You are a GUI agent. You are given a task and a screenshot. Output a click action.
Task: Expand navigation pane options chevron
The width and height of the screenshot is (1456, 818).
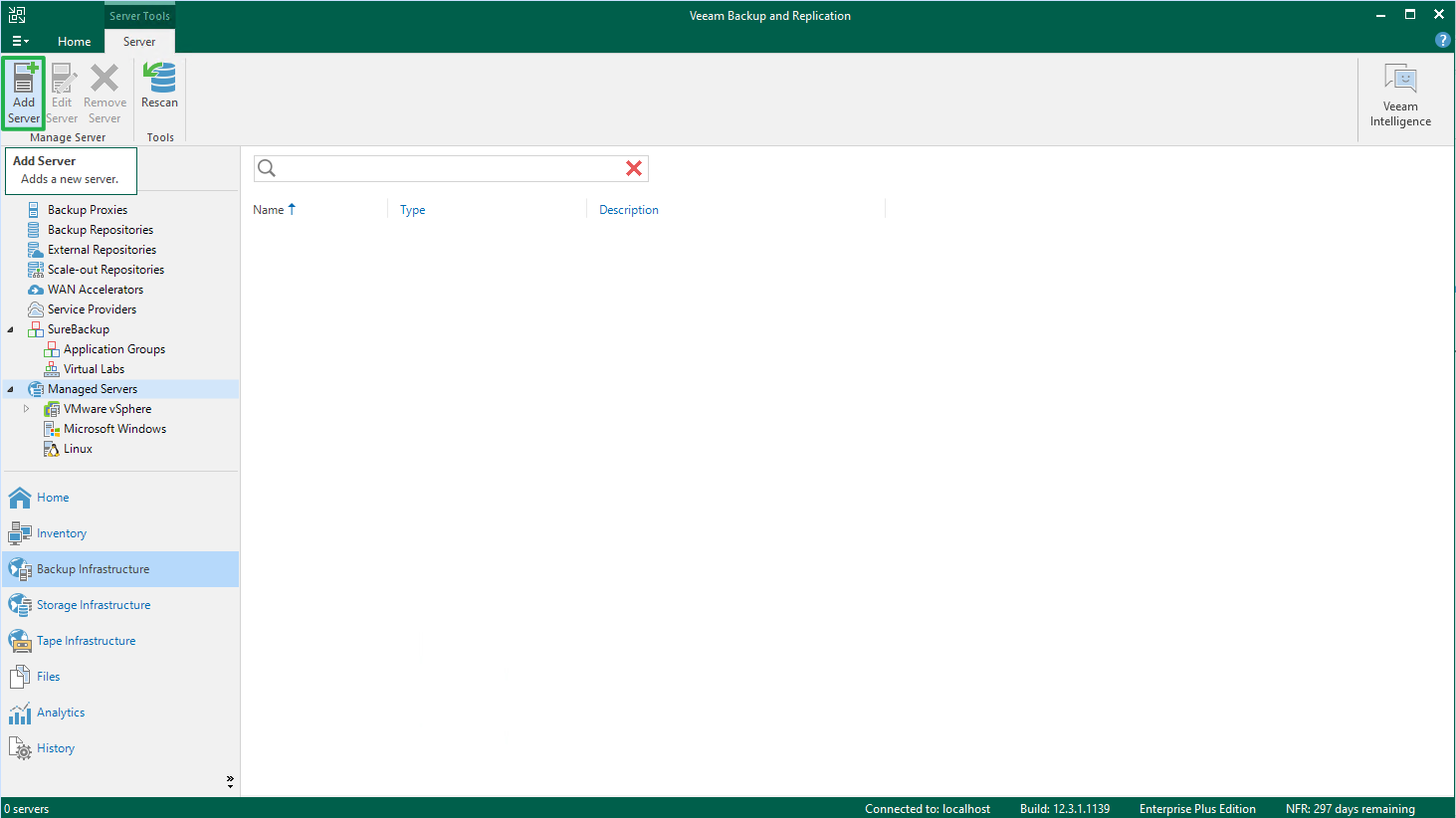[x=230, y=782]
